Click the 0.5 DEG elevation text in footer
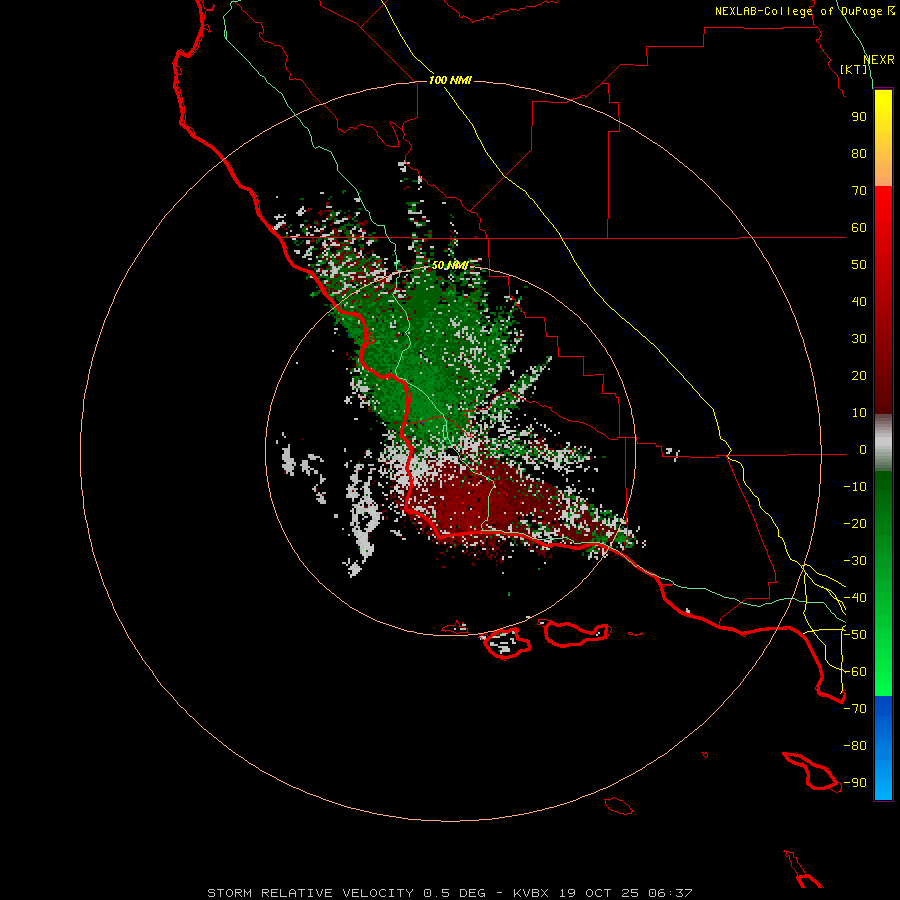 (454, 893)
